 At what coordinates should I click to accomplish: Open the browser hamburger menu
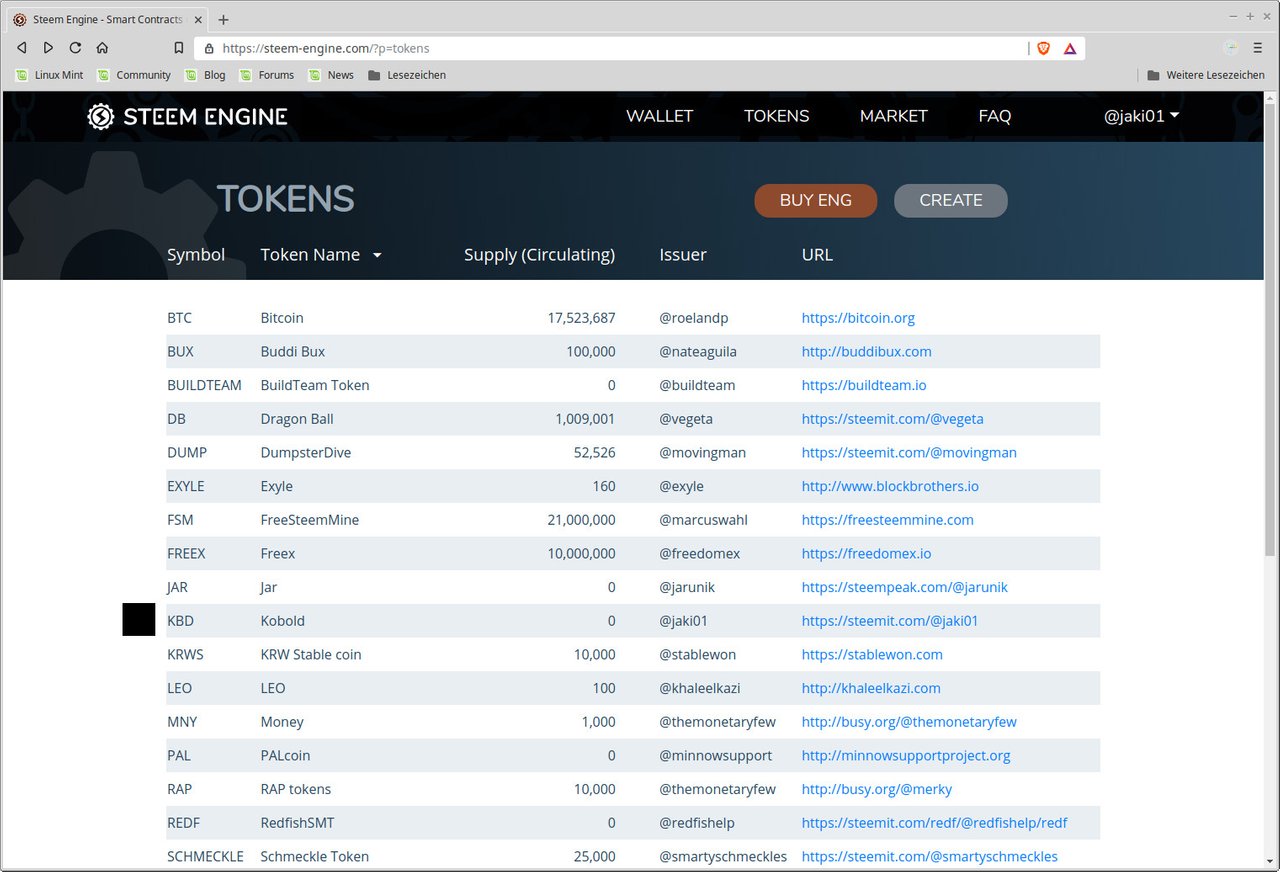(x=1257, y=48)
